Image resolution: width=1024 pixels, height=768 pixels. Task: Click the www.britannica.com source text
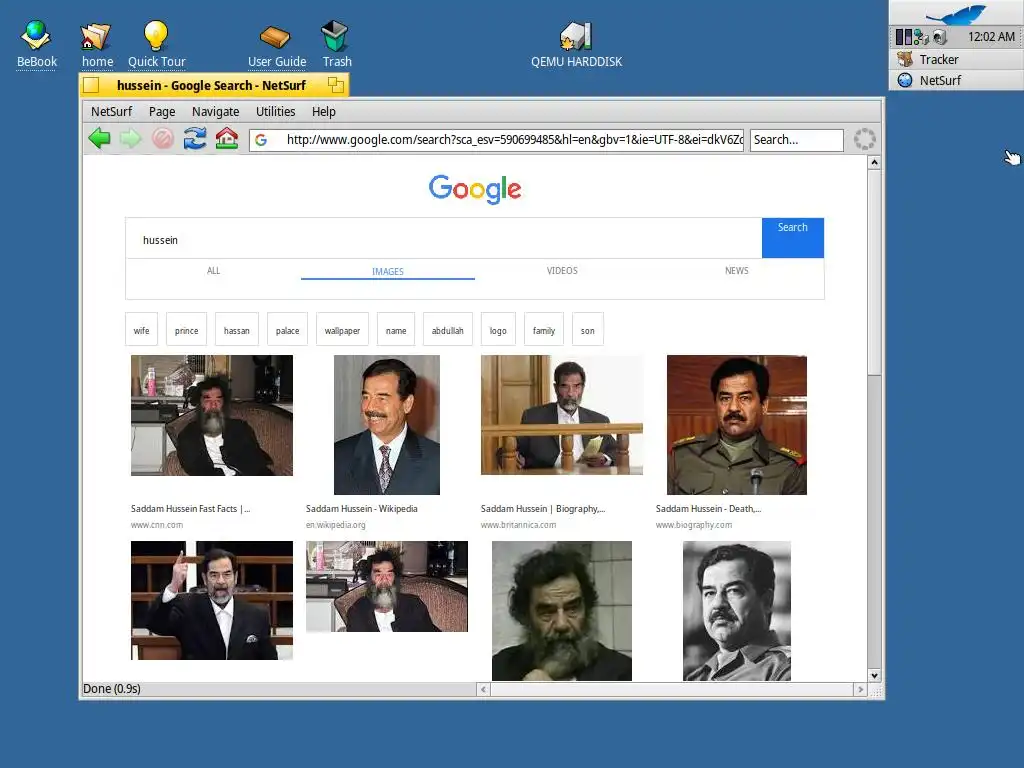coord(519,524)
